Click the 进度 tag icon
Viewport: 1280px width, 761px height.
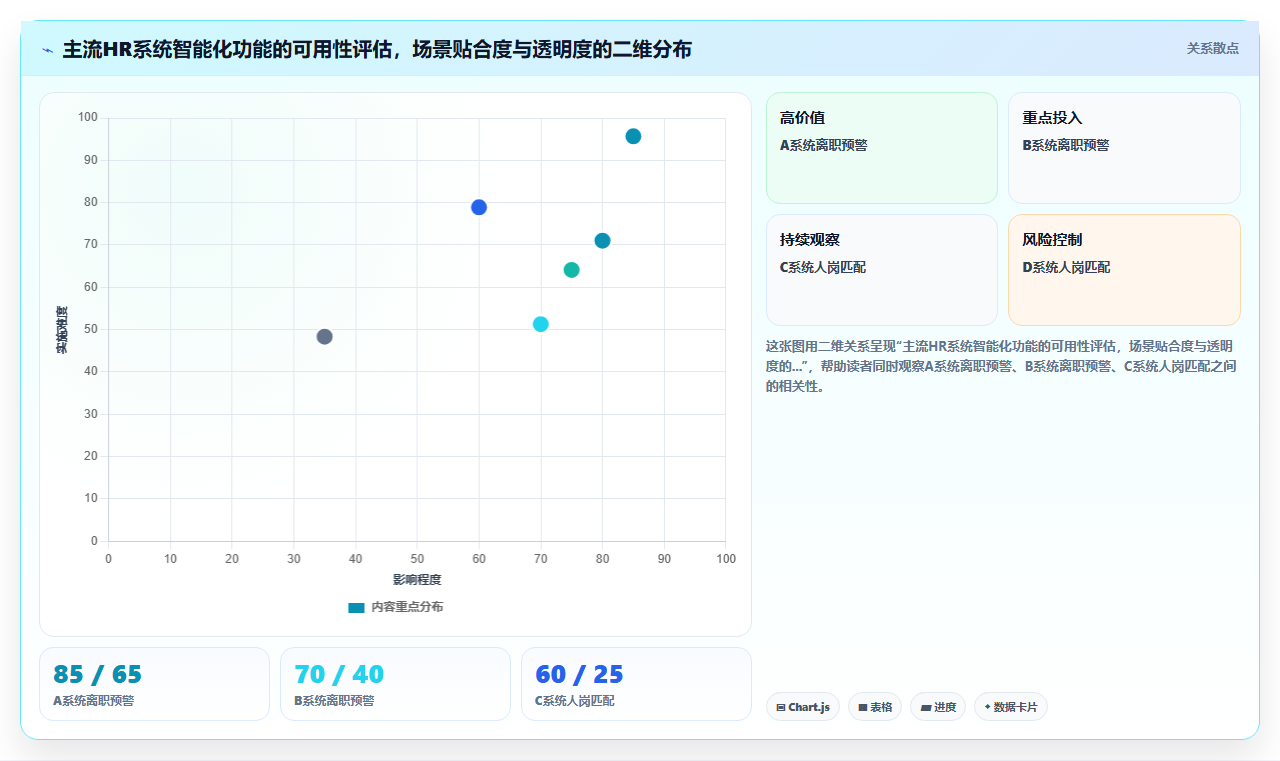point(926,708)
